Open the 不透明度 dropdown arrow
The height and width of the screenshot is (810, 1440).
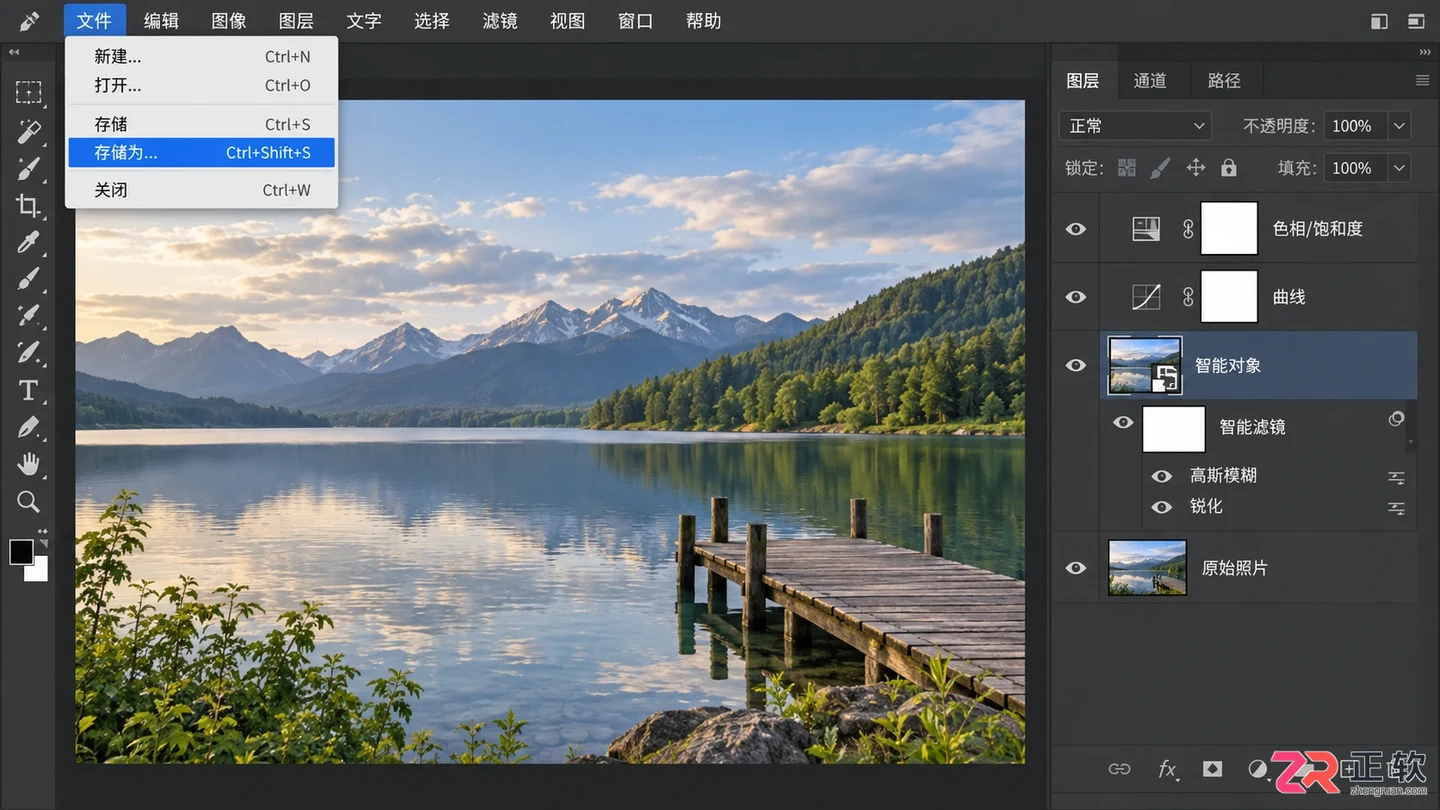pyautogui.click(x=1399, y=126)
